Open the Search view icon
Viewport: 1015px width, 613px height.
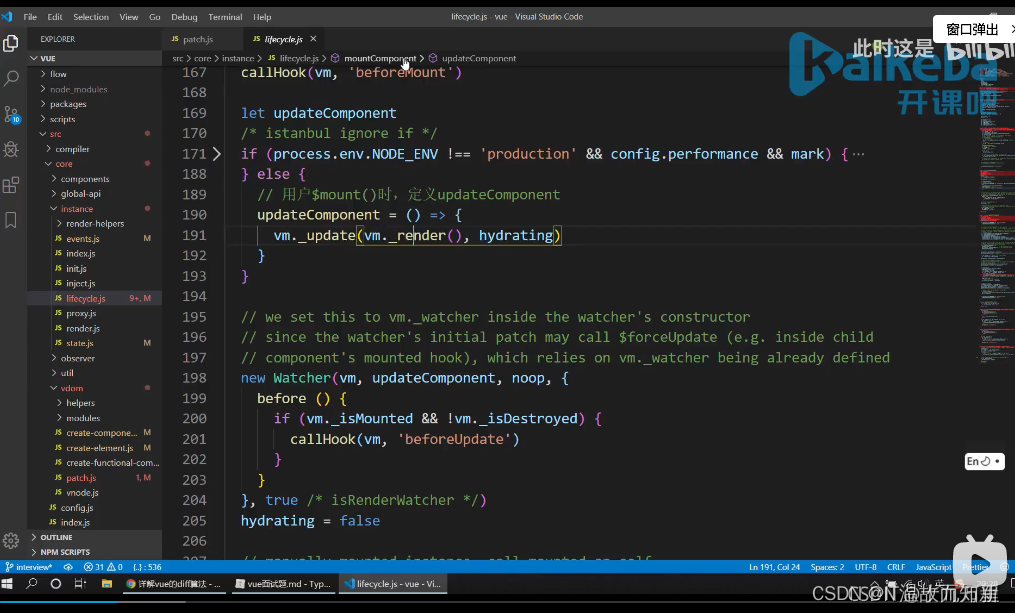coord(11,79)
